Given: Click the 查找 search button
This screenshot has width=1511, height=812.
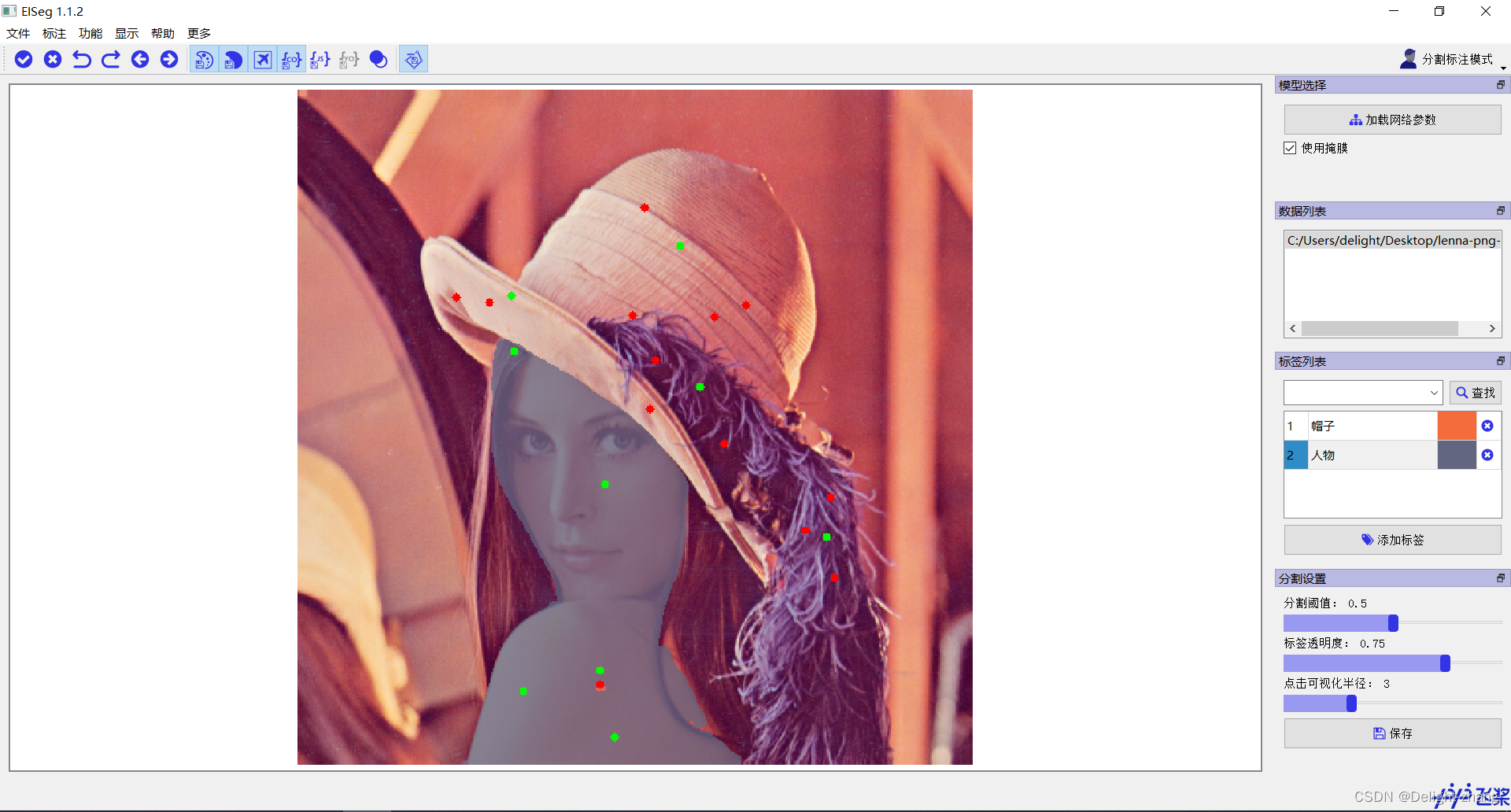Looking at the screenshot, I should pos(1476,393).
